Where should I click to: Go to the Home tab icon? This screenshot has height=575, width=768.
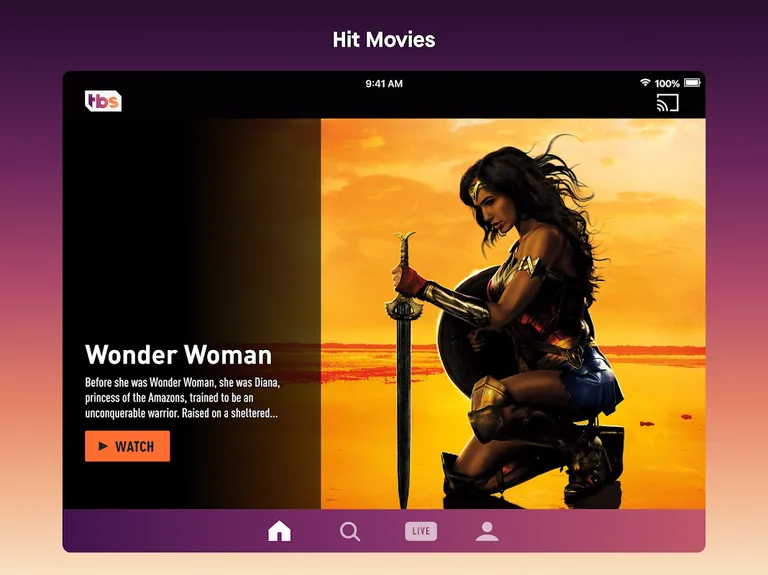pyautogui.click(x=280, y=531)
